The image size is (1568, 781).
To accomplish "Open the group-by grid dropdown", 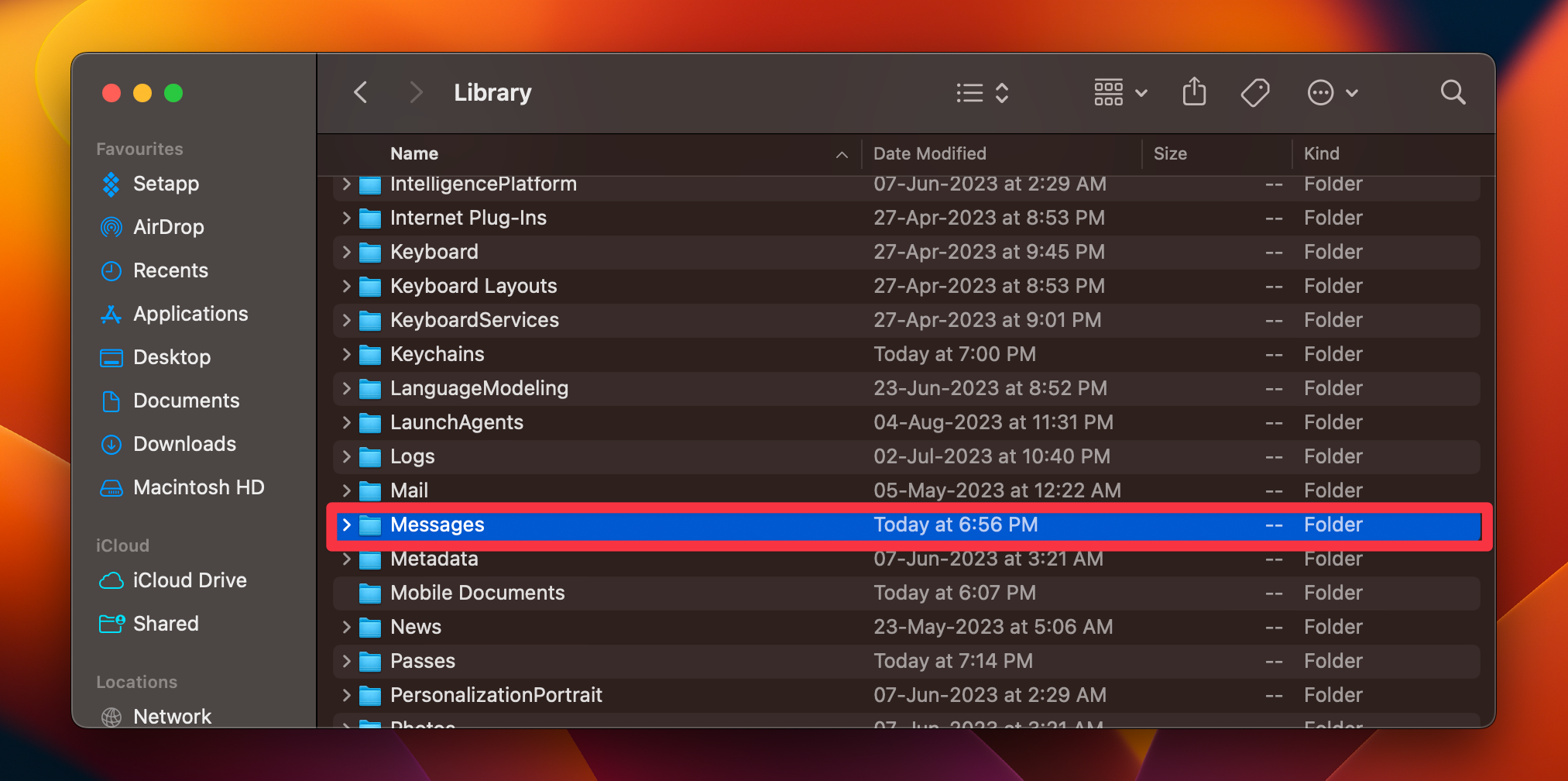I will click(1120, 93).
